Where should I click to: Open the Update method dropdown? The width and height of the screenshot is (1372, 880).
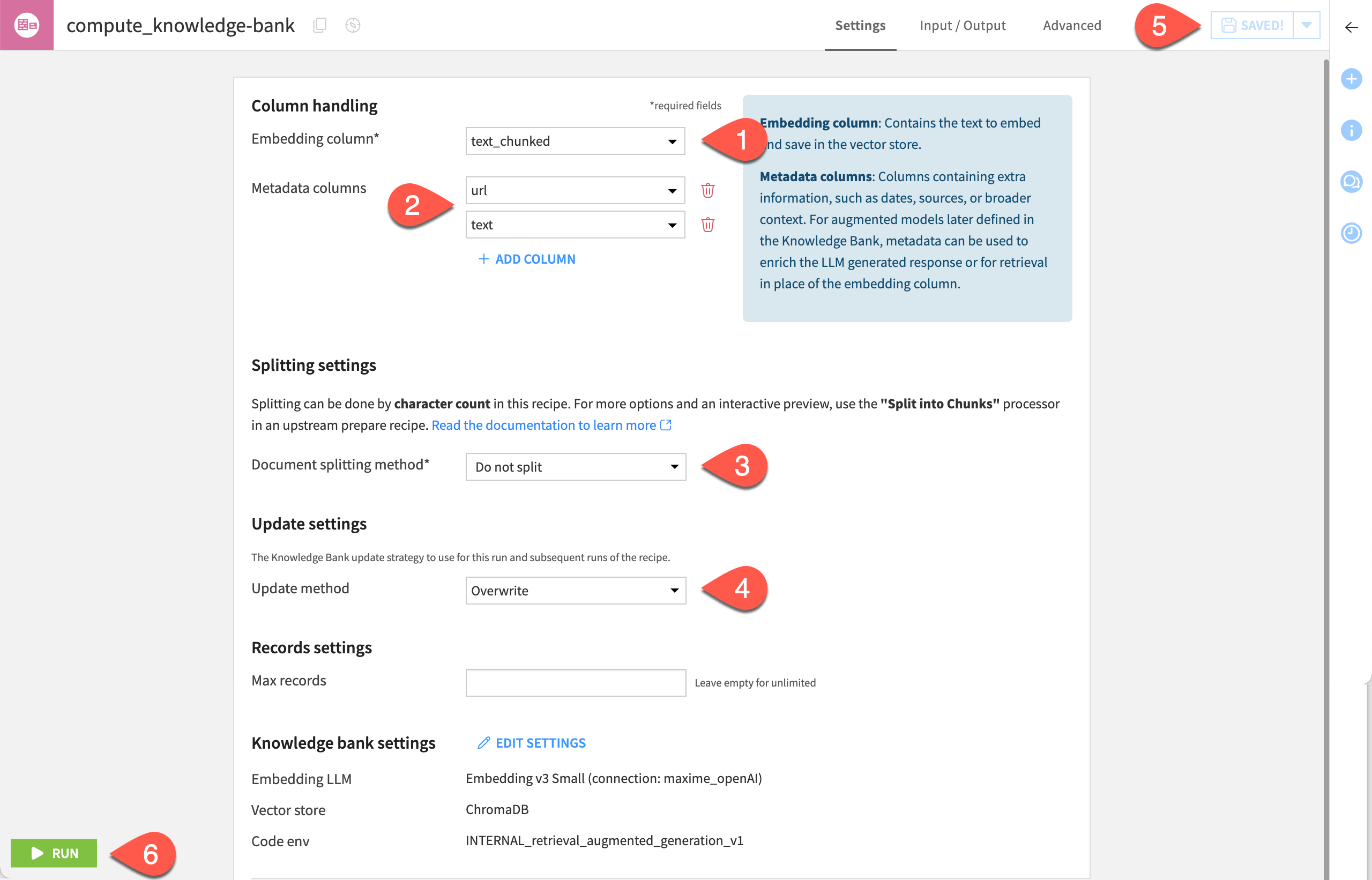[x=576, y=590]
